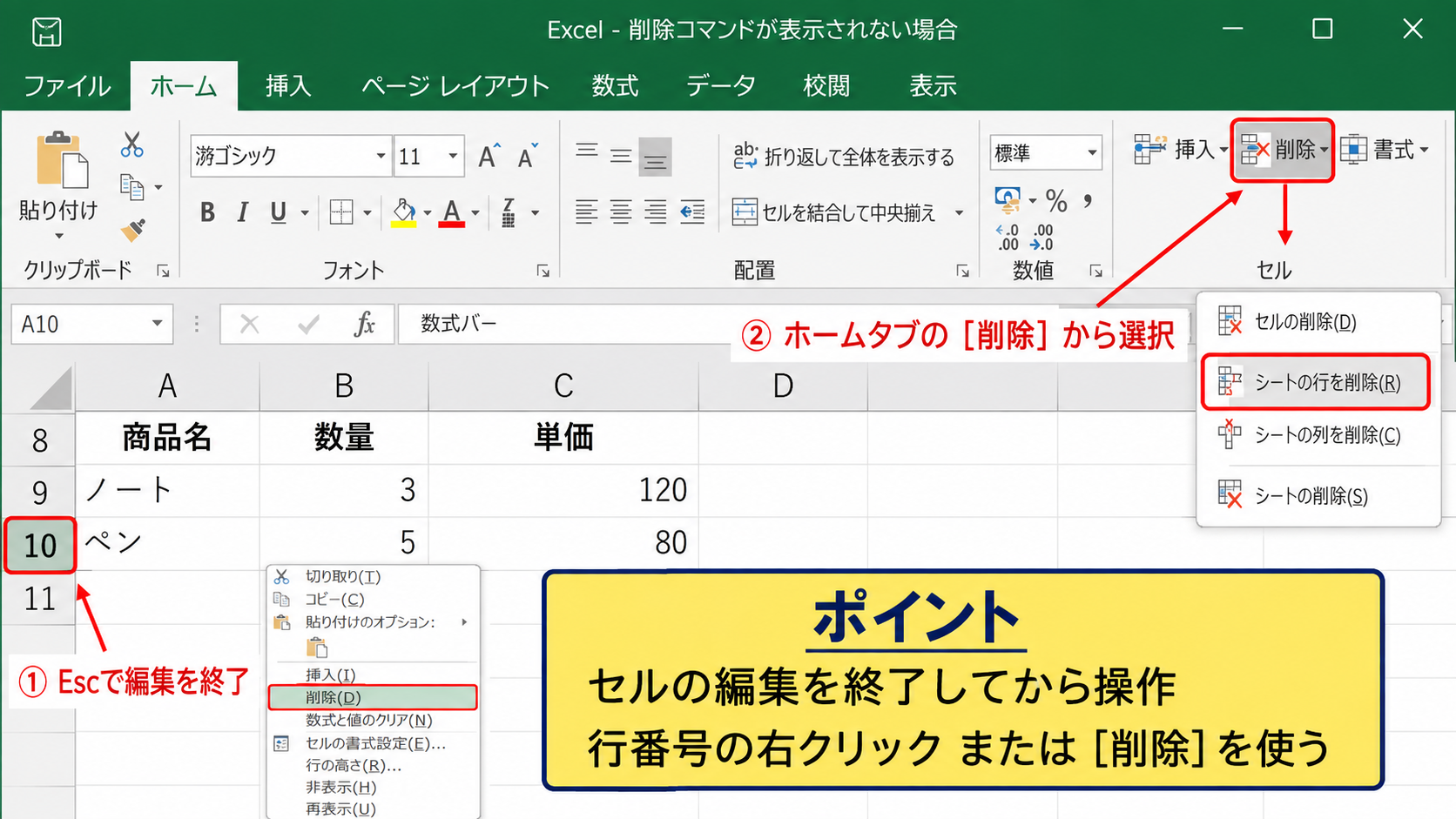The height and width of the screenshot is (819, 1456).
Task: Apply the red font color A
Action: pyautogui.click(x=451, y=212)
